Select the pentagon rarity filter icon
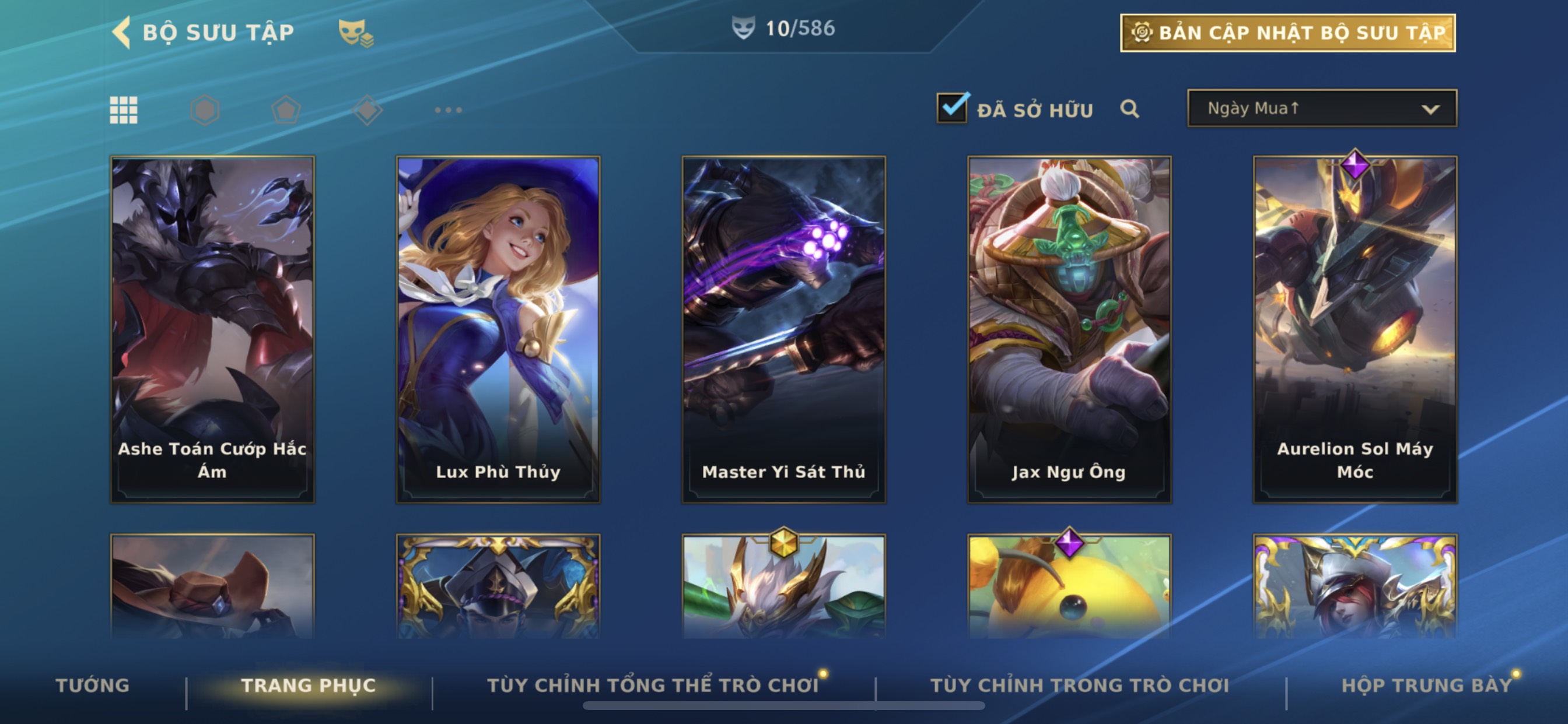1568x724 pixels. pos(286,110)
